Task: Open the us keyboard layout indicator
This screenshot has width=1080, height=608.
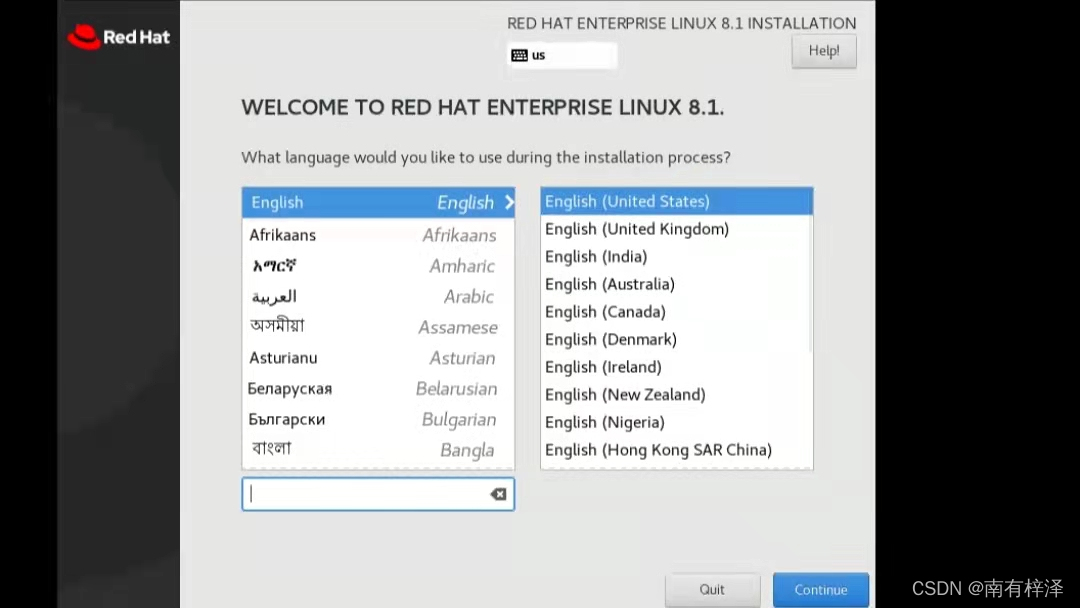Action: click(562, 55)
